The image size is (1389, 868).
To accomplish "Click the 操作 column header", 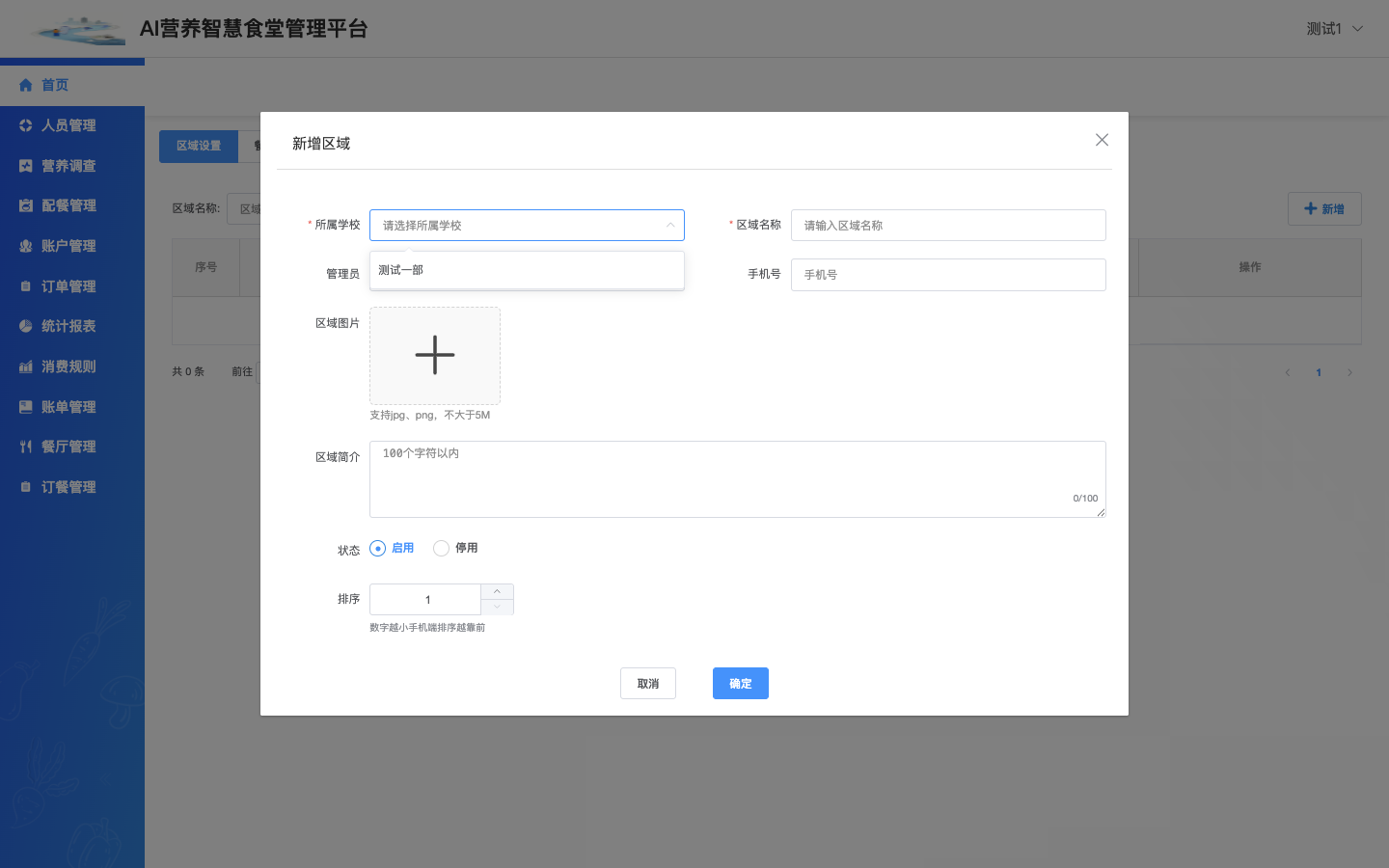I will (1250, 267).
